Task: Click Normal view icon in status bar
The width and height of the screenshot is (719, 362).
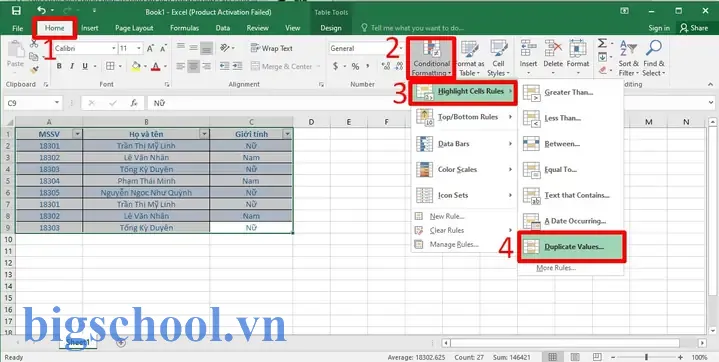Action: coord(553,357)
